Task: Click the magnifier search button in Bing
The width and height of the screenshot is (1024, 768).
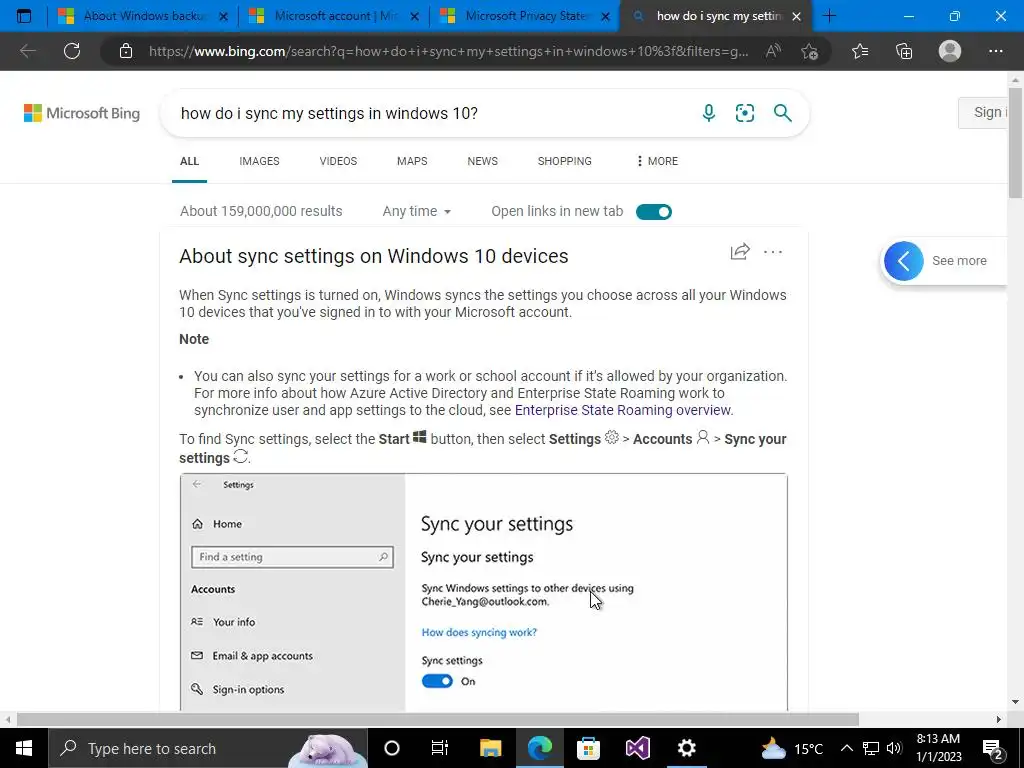Action: pyautogui.click(x=782, y=113)
